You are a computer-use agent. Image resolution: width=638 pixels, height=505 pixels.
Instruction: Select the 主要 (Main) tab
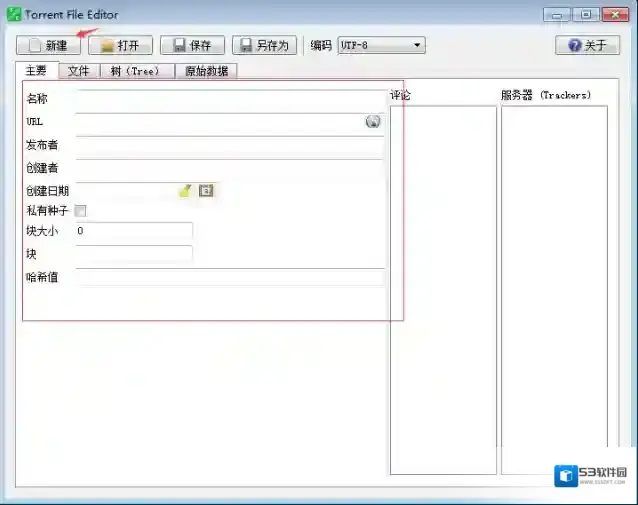(x=36, y=71)
